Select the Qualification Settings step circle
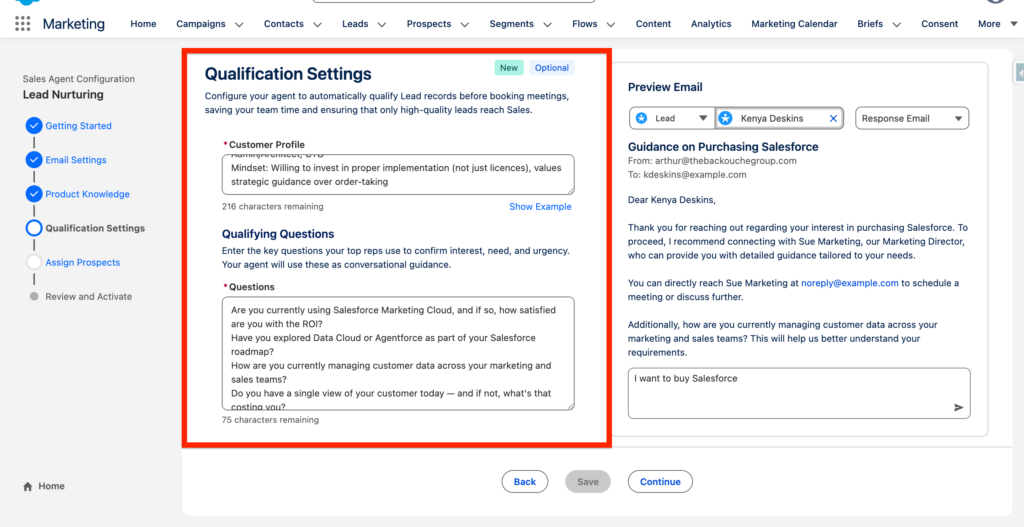1024x527 pixels. point(34,228)
